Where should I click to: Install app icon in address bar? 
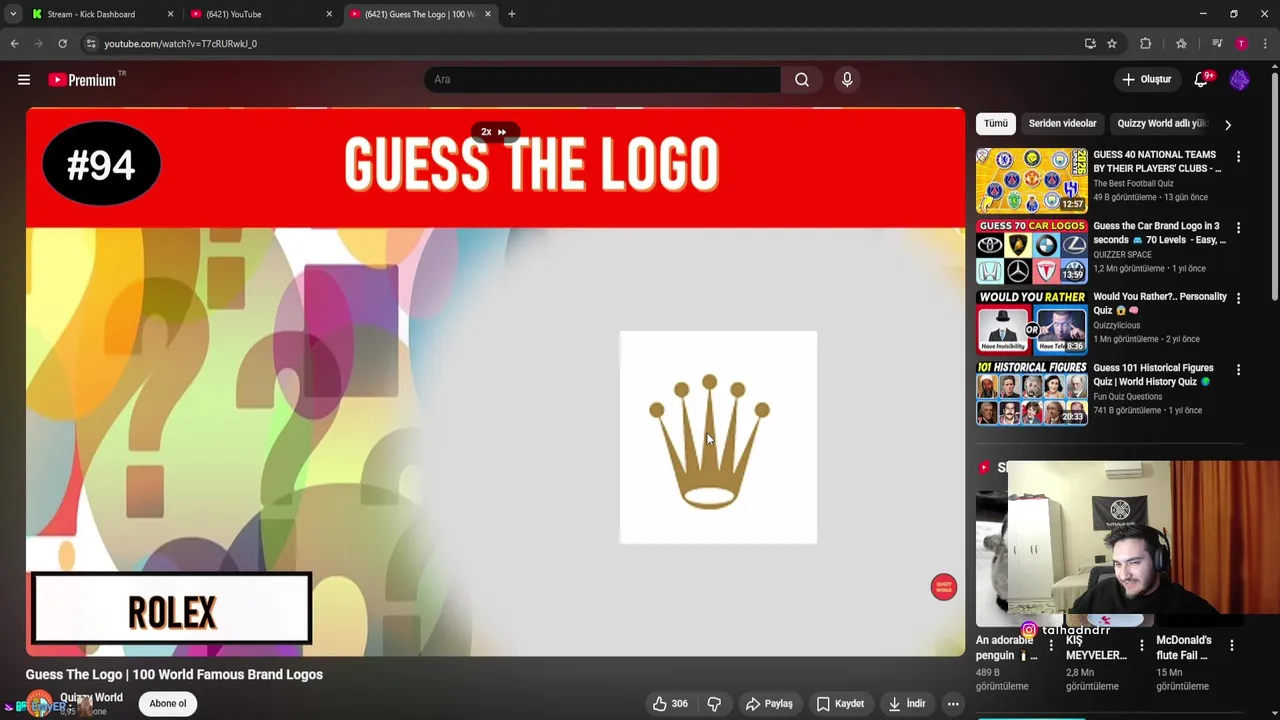(1090, 43)
